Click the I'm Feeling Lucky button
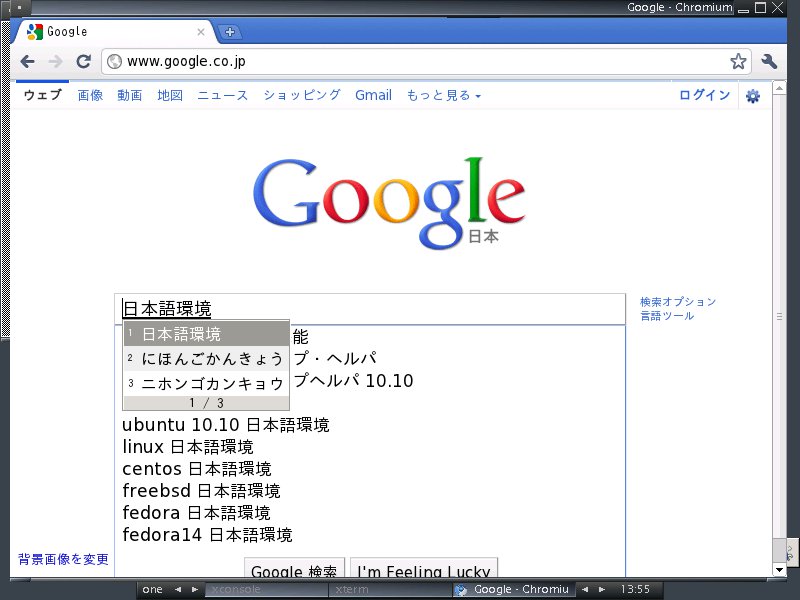Image resolution: width=800 pixels, height=600 pixels. (x=424, y=568)
